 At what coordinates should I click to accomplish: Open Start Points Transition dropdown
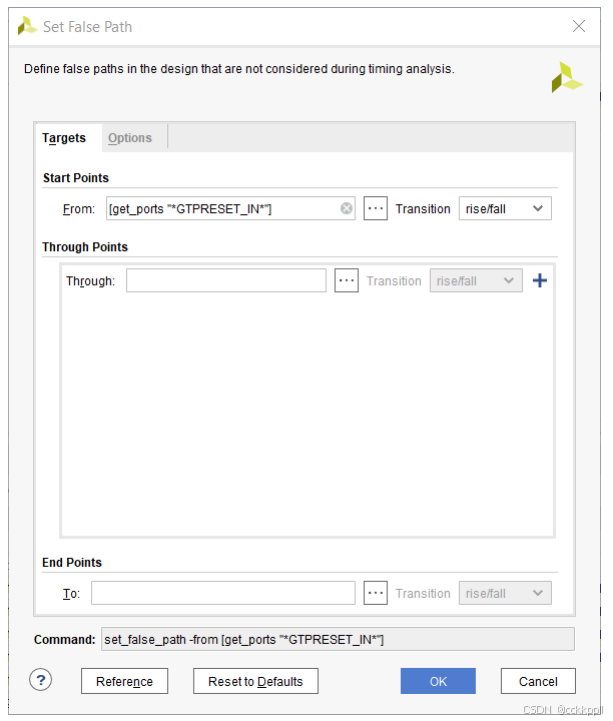[x=505, y=208]
